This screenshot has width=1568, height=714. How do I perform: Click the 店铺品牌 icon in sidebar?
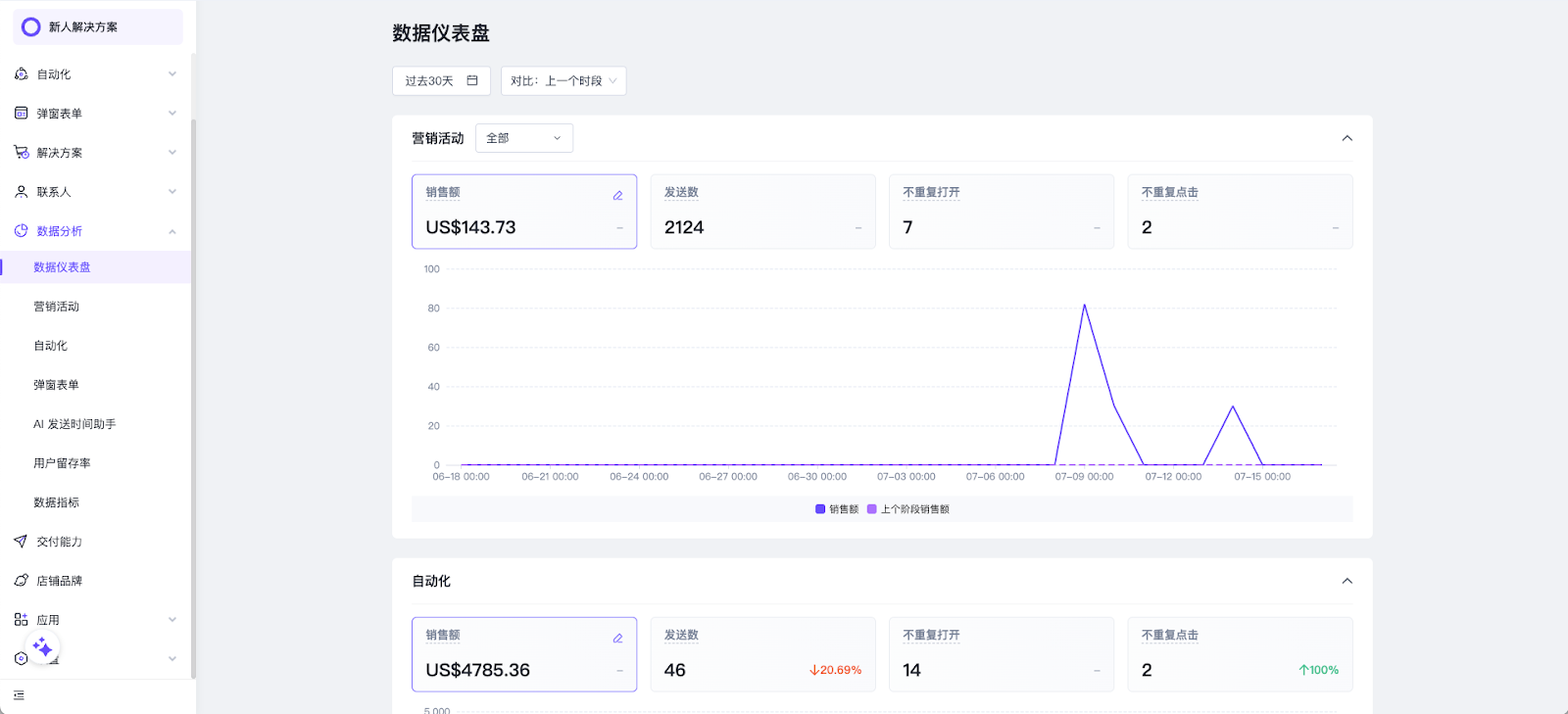(21, 581)
